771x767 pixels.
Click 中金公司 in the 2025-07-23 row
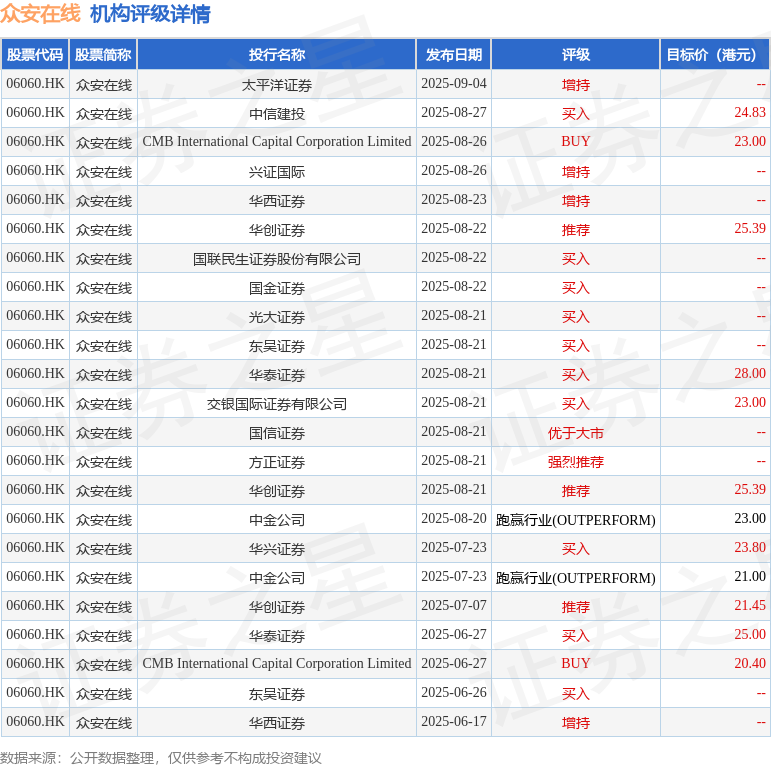[277, 578]
